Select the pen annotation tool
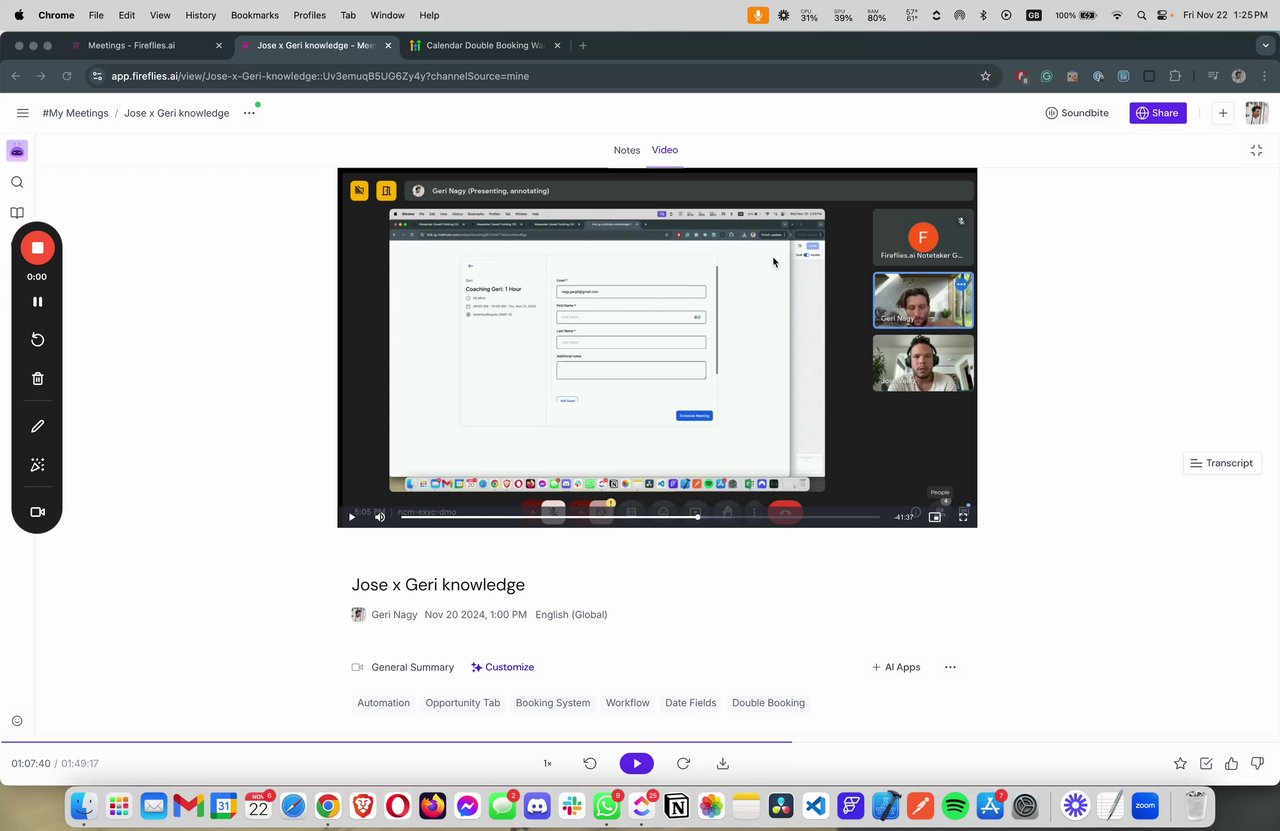 tap(37, 426)
